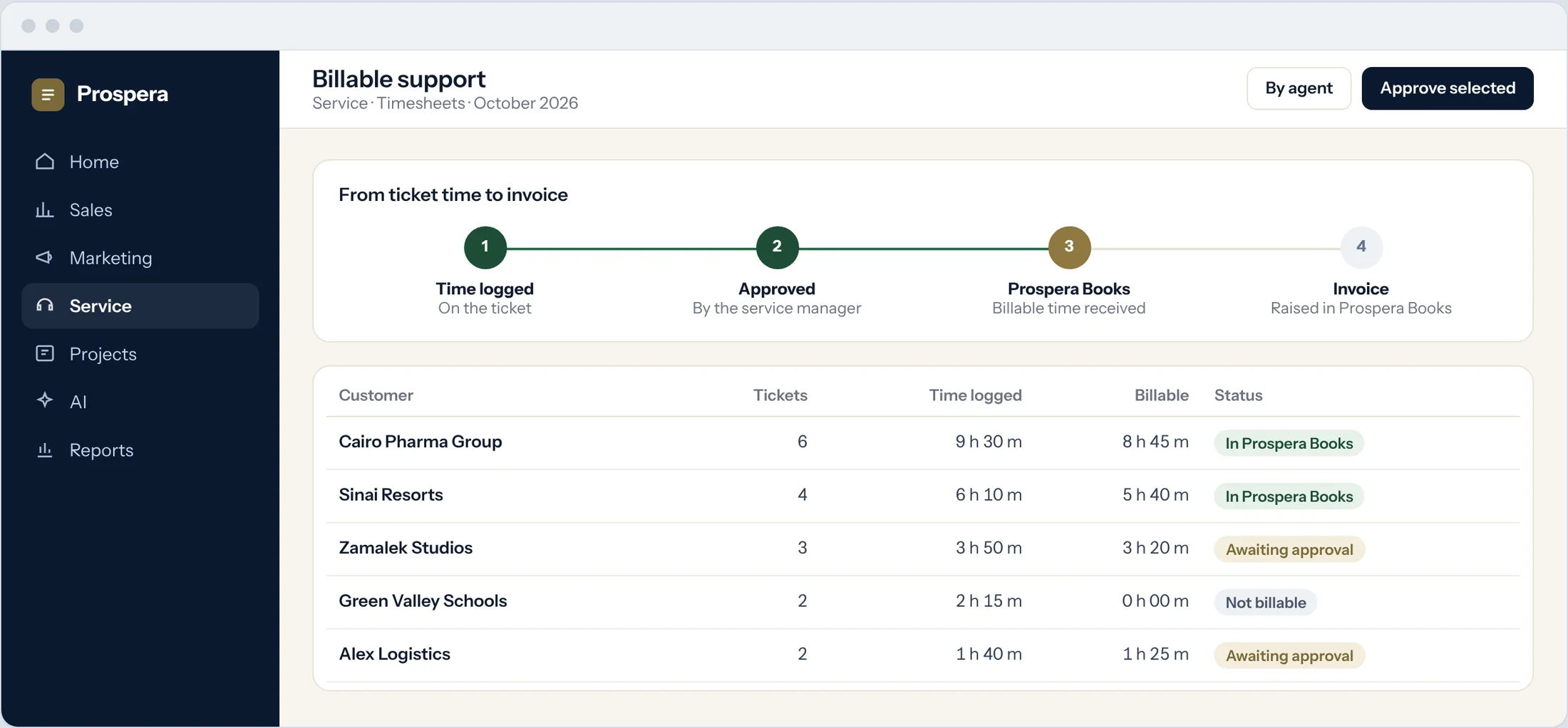Click the Prospera brand name

click(123, 94)
